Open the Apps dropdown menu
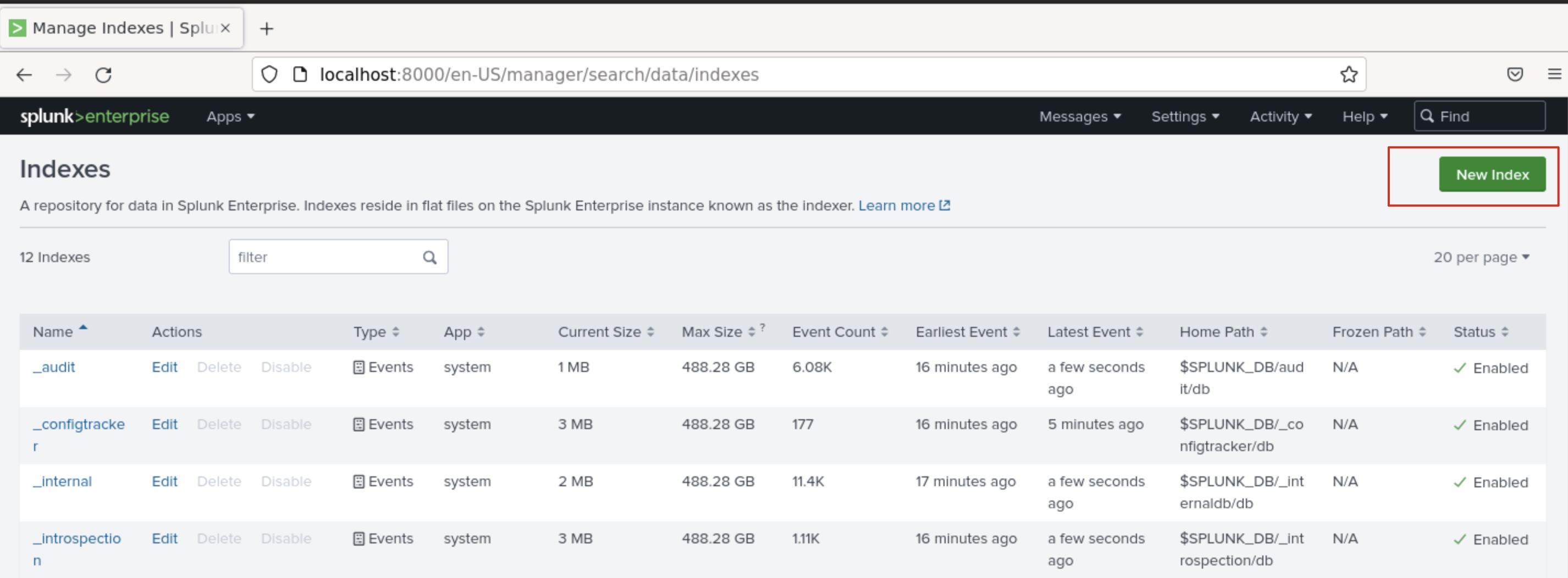Image resolution: width=1568 pixels, height=578 pixels. tap(230, 117)
